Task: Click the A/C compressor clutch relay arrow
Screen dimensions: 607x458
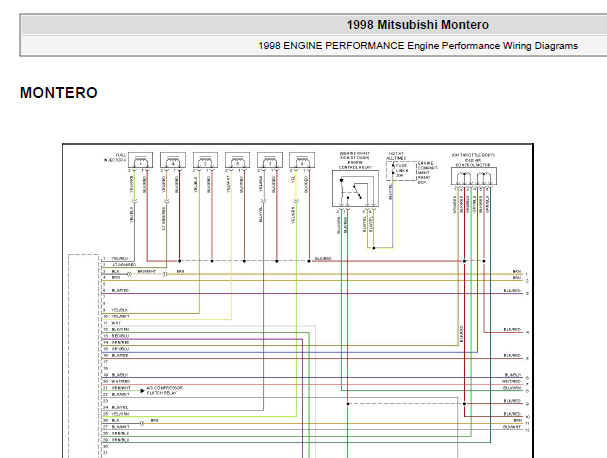Action: click(142, 391)
